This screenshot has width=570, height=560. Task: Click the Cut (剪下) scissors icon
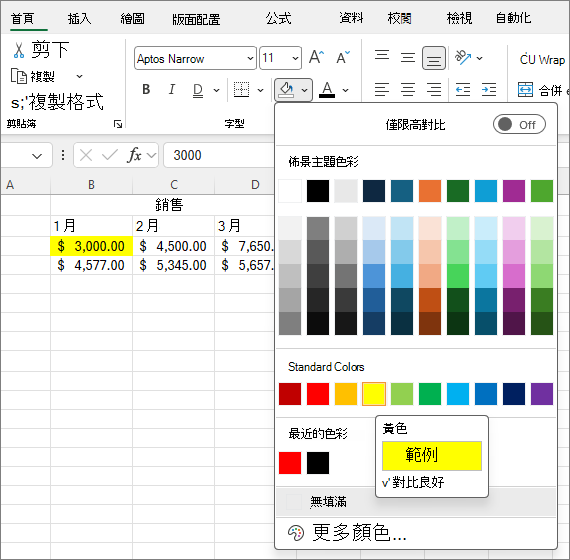click(19, 50)
